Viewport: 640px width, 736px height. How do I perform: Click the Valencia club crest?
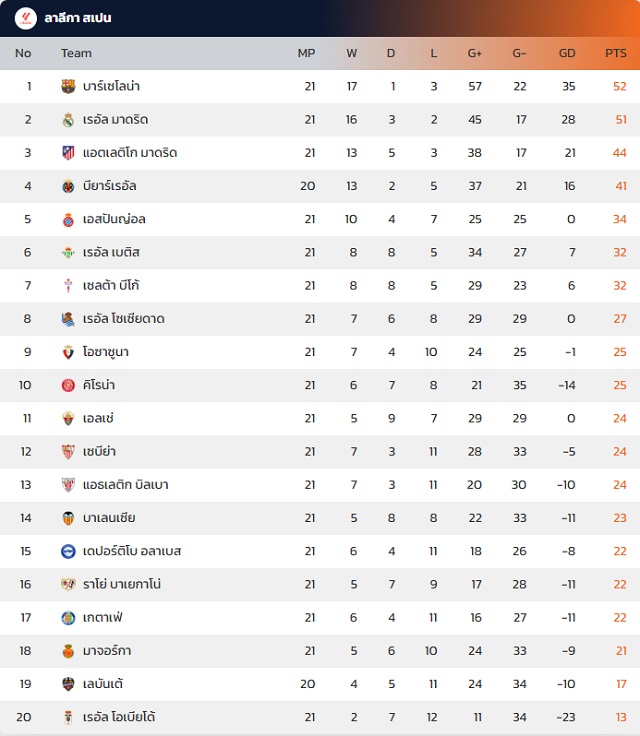tap(68, 518)
